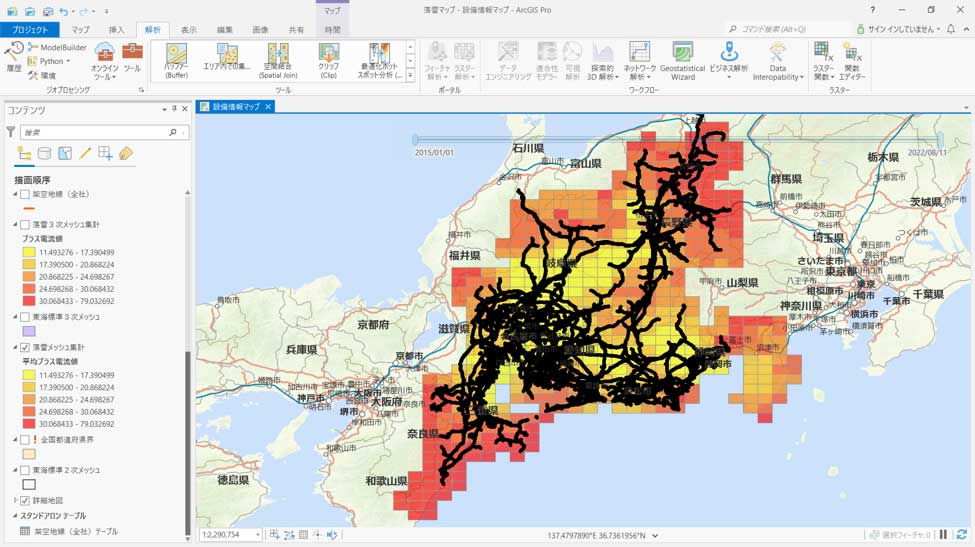Screen dimensions: 975x547
Task: Expand the 詳細地図 layer tree
Action: coord(15,500)
